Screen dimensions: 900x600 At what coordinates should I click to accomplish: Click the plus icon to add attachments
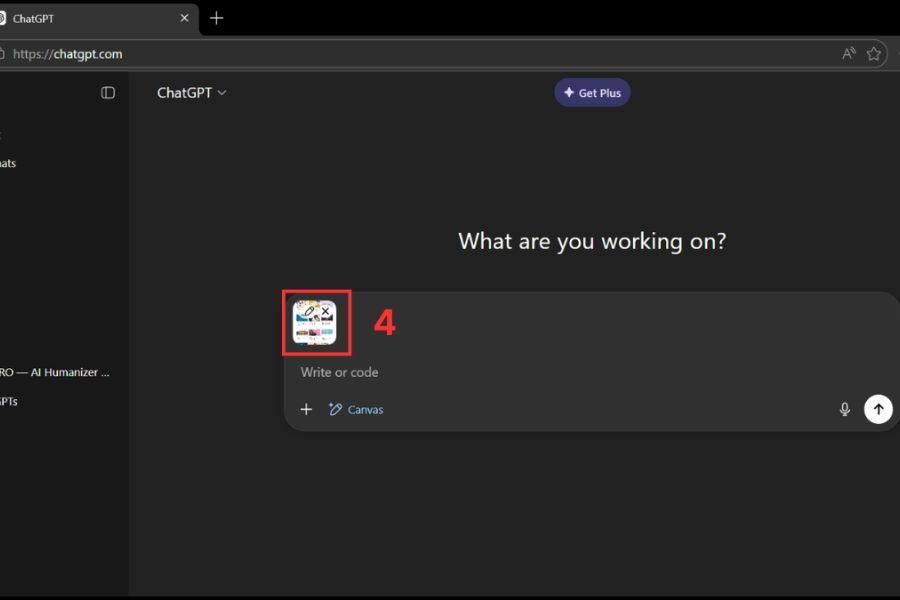click(x=307, y=409)
